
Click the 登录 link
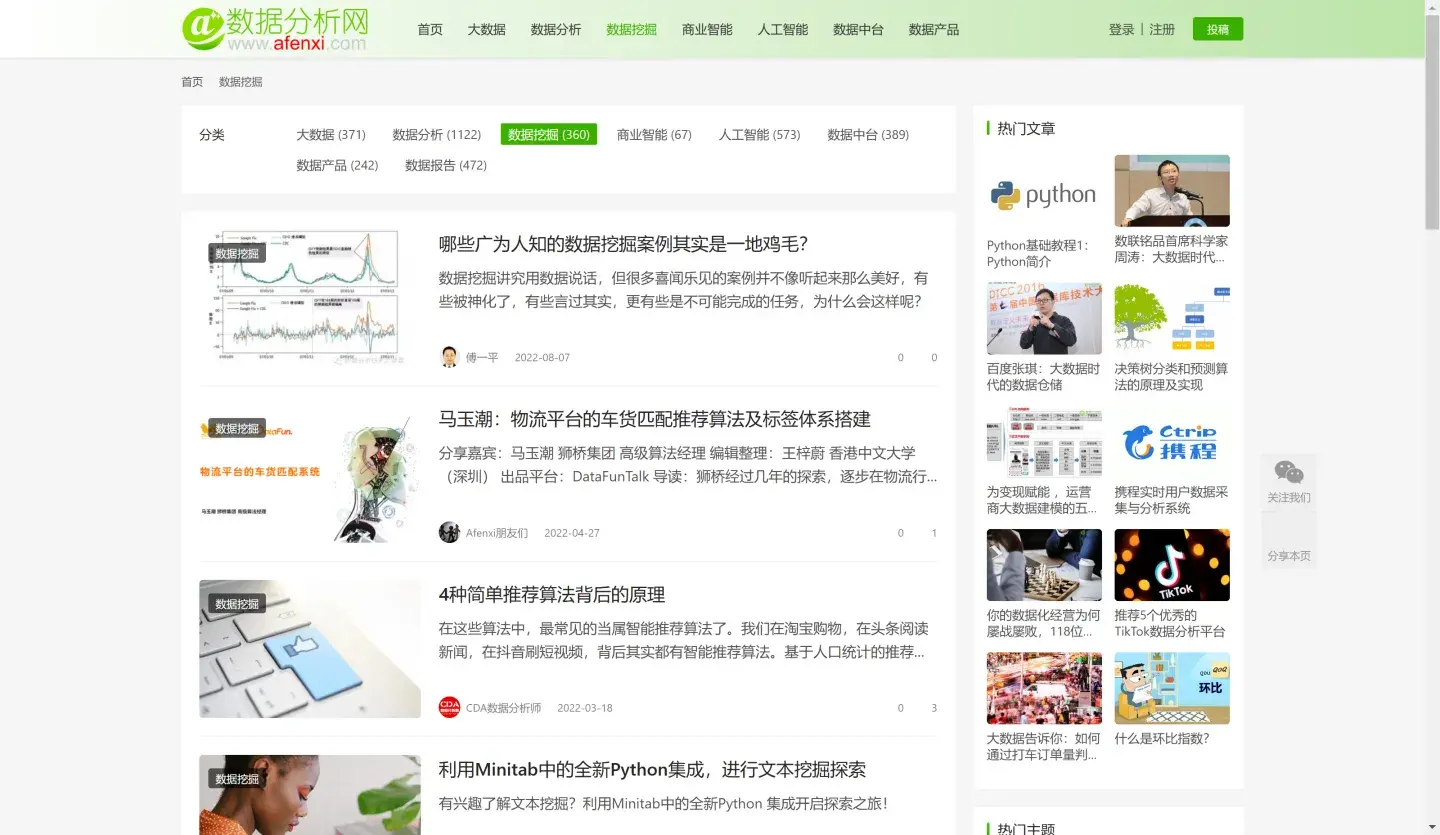pos(1121,29)
